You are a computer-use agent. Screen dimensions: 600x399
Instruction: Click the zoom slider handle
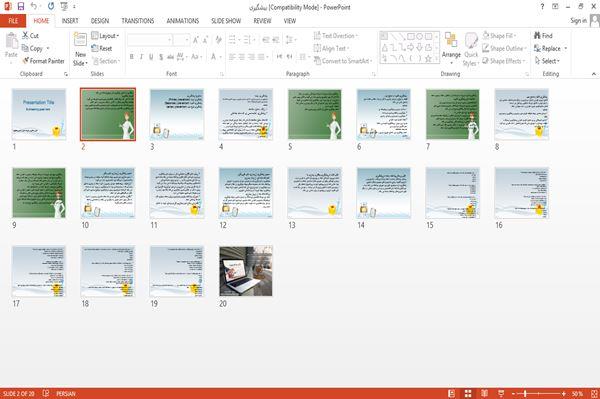(x=525, y=393)
